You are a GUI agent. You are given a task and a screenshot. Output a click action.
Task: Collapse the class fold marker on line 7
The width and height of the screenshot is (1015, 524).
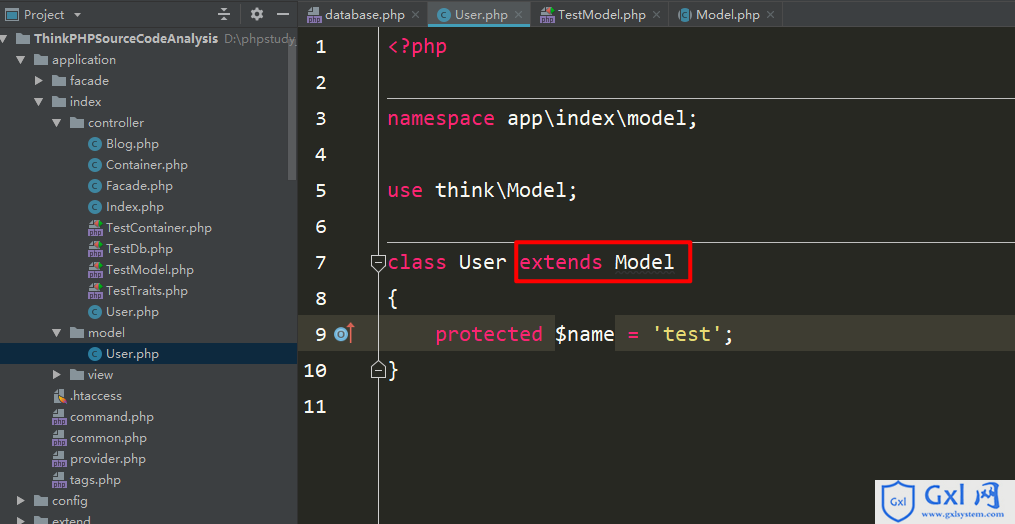click(378, 262)
